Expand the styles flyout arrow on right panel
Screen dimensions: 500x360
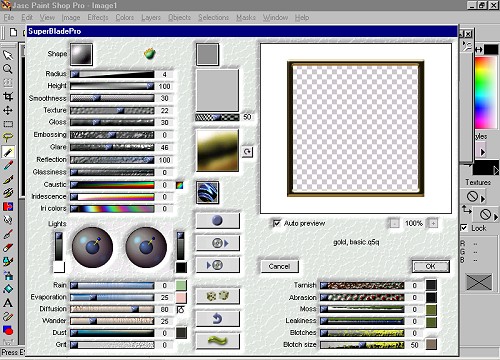(482, 152)
